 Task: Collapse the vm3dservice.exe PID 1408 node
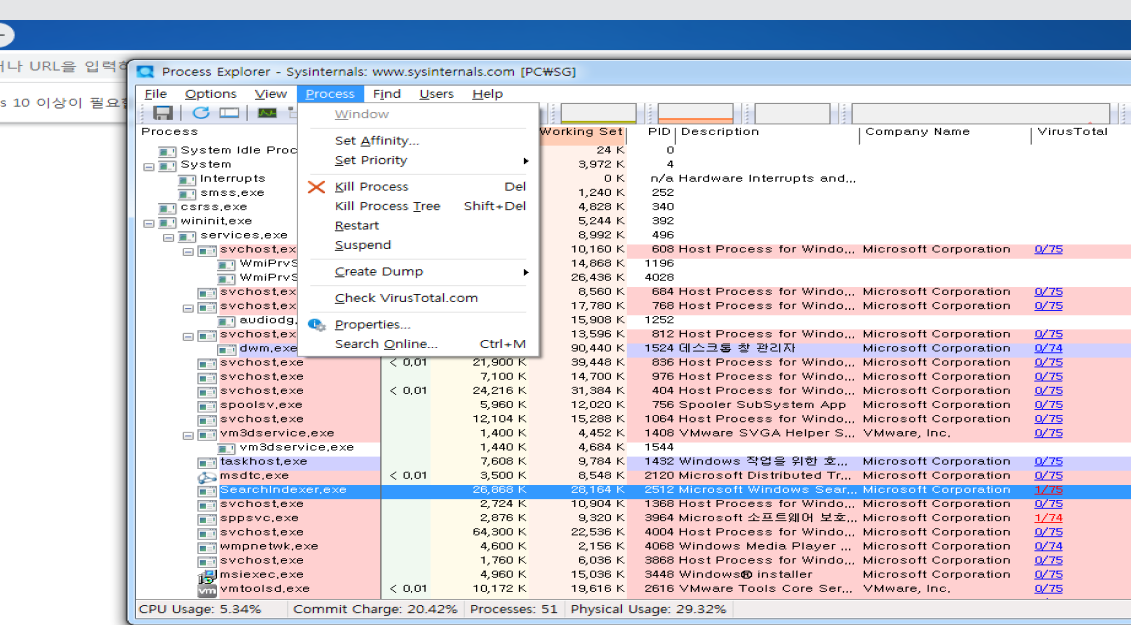click(188, 435)
